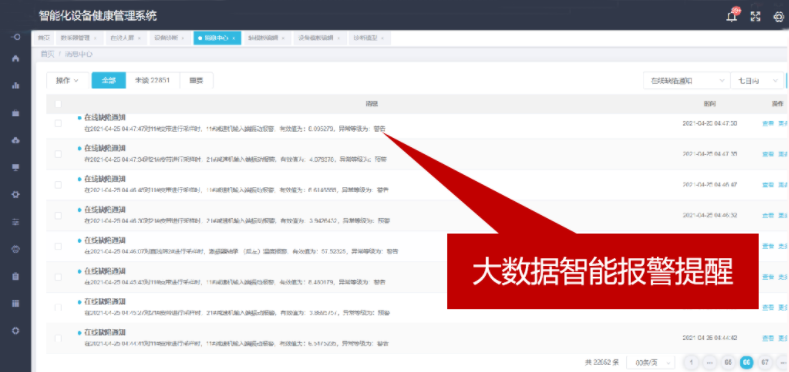Viewport: 789px width, 372px height.
Task: Go to page 67 in pagination
Action: pyautogui.click(x=765, y=362)
